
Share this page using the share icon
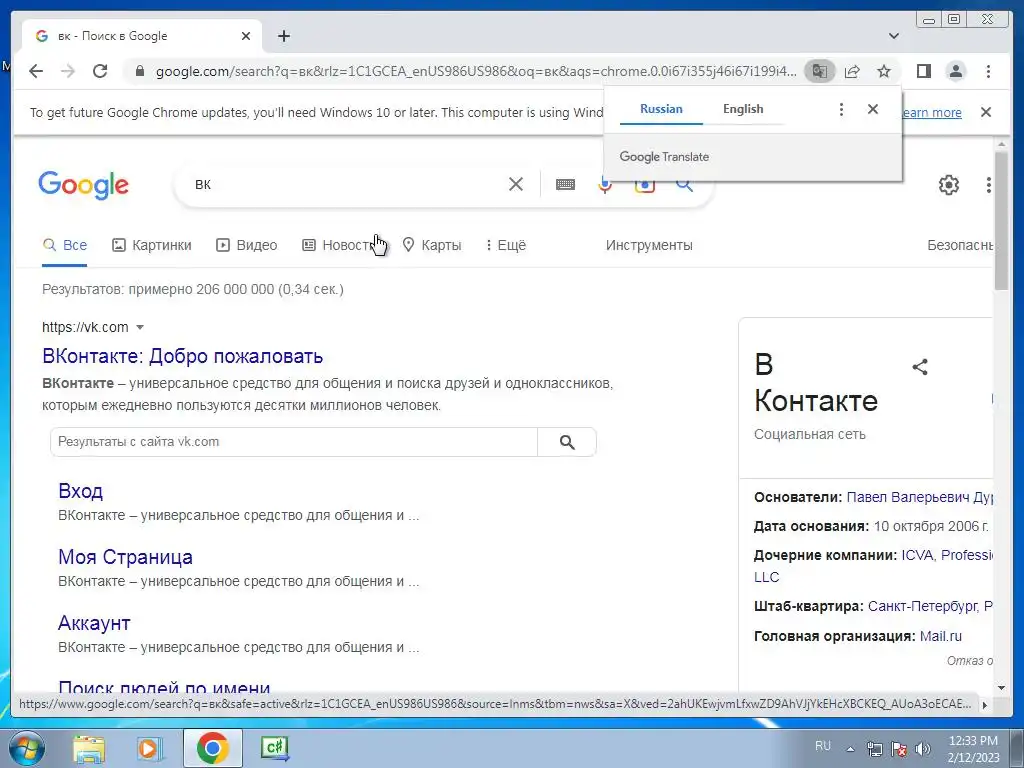click(852, 71)
